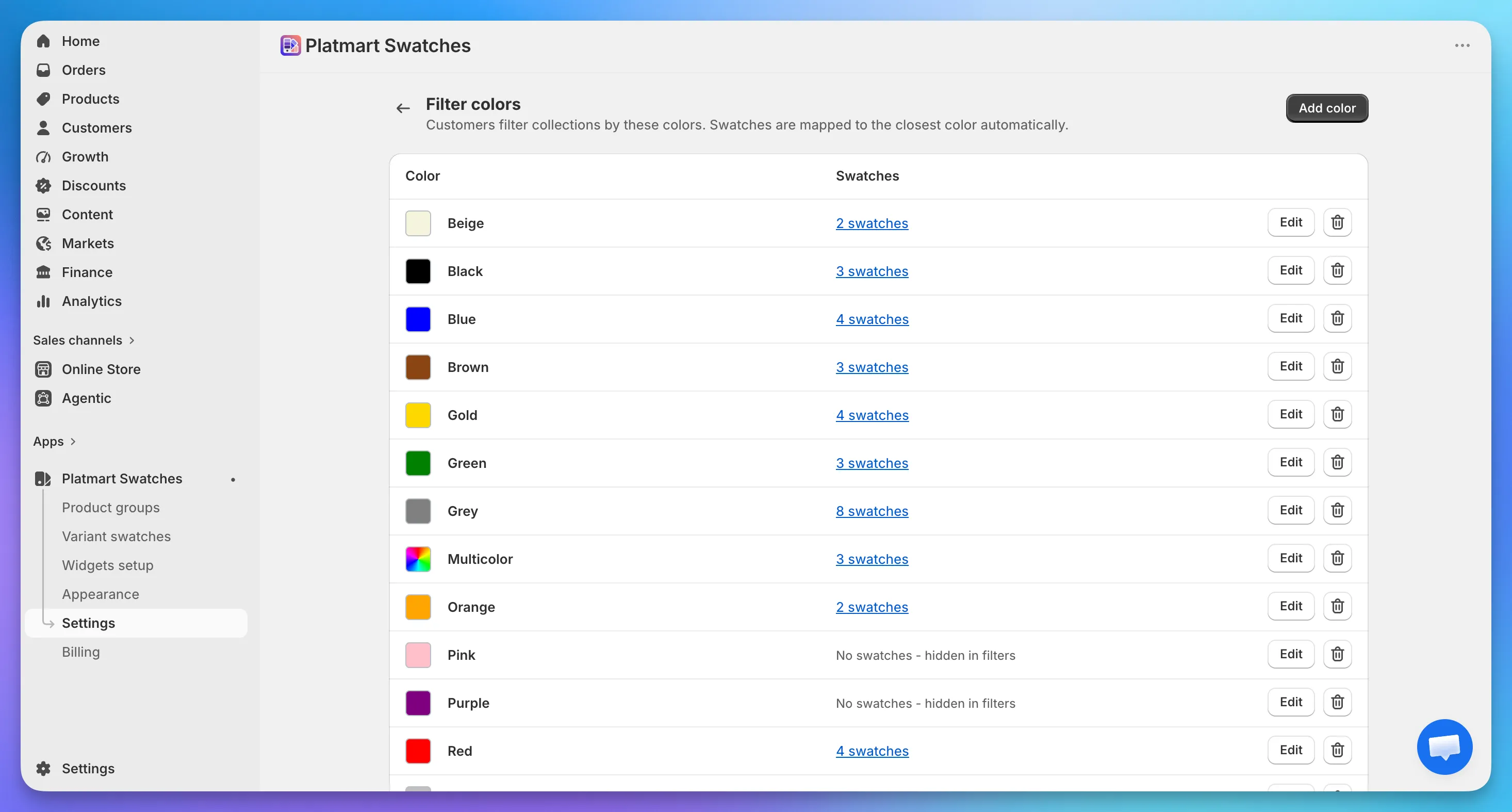This screenshot has height=812, width=1512.
Task: Open the three-dot more menu
Action: pos(1462,46)
